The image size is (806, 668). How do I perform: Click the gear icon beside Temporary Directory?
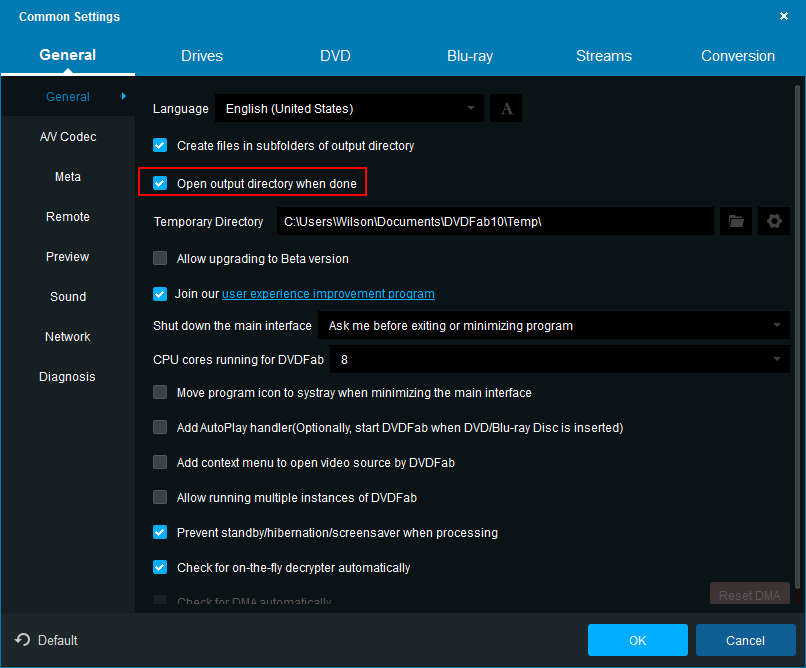click(x=773, y=221)
